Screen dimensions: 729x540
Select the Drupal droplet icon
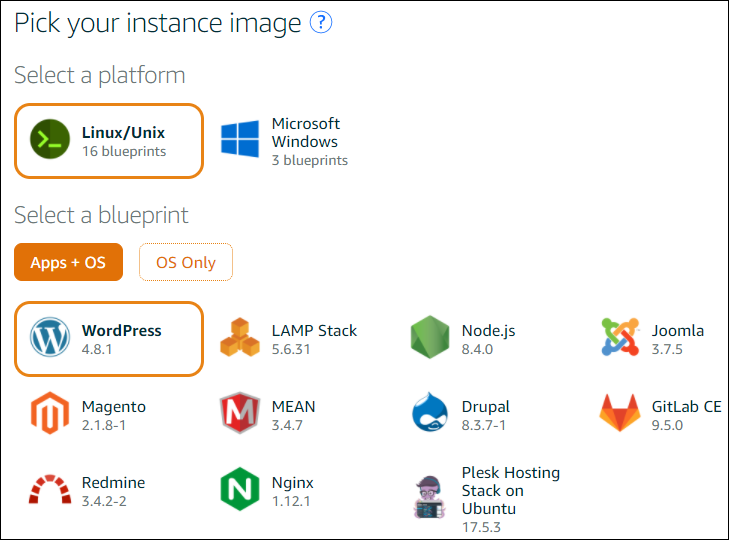(430, 414)
